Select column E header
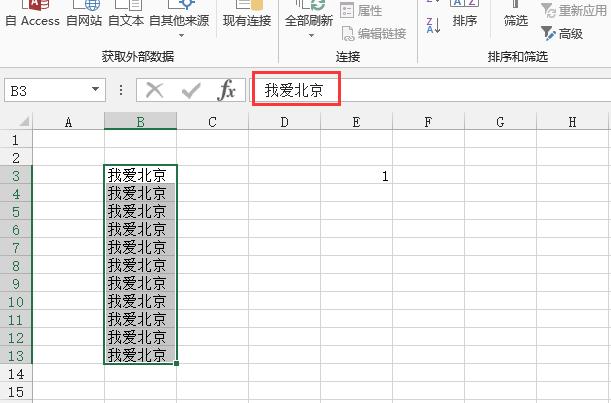This screenshot has width=611, height=403. [x=356, y=122]
